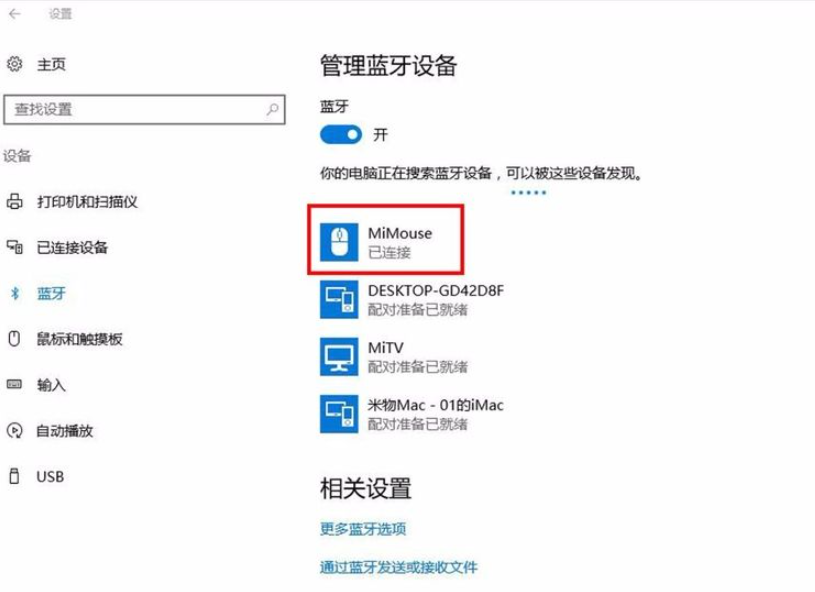Click the Home gear icon
Screen dimensions: 815x592
pyautogui.click(x=15, y=64)
